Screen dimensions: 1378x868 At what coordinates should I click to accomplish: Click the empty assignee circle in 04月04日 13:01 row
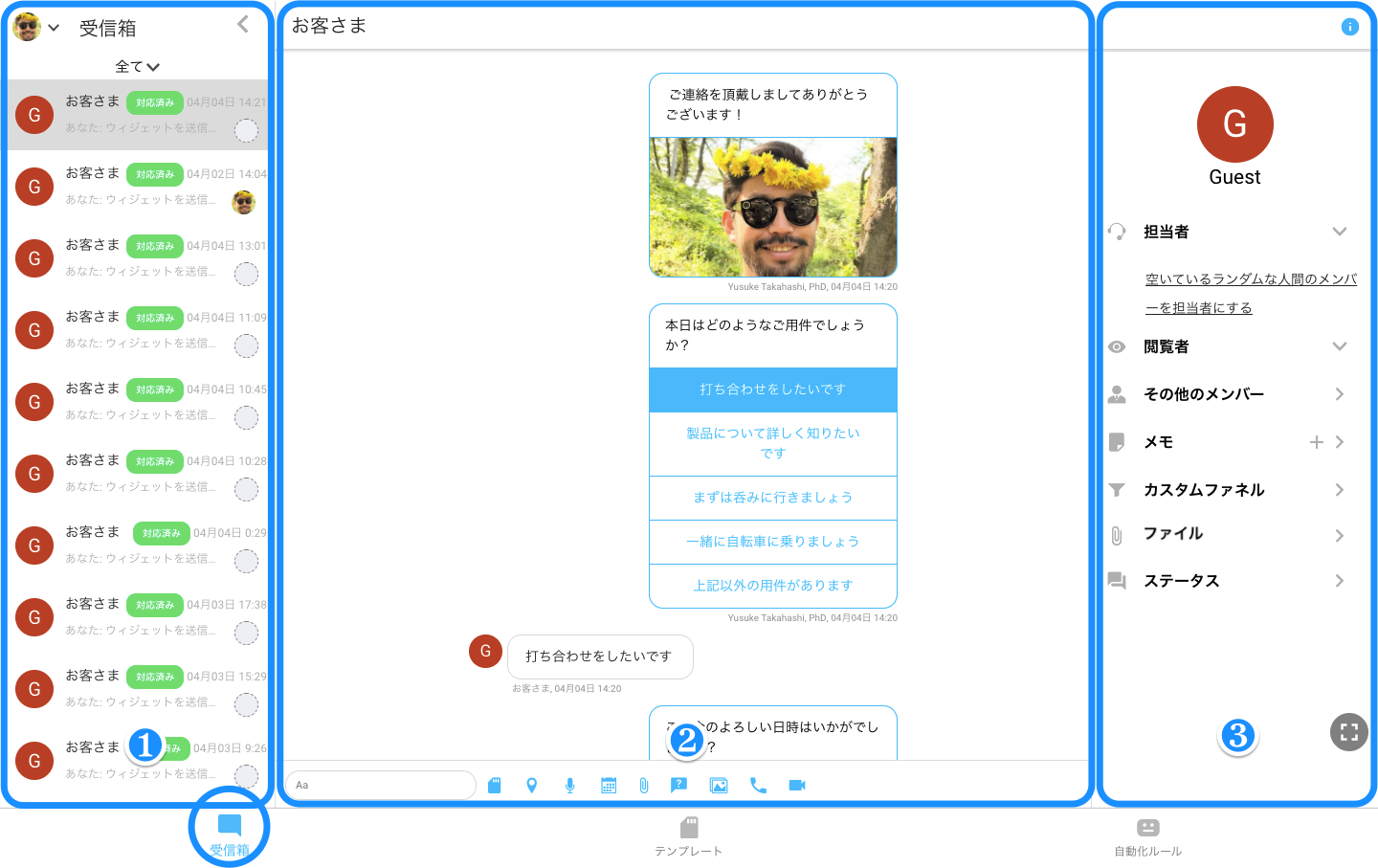coord(246,274)
